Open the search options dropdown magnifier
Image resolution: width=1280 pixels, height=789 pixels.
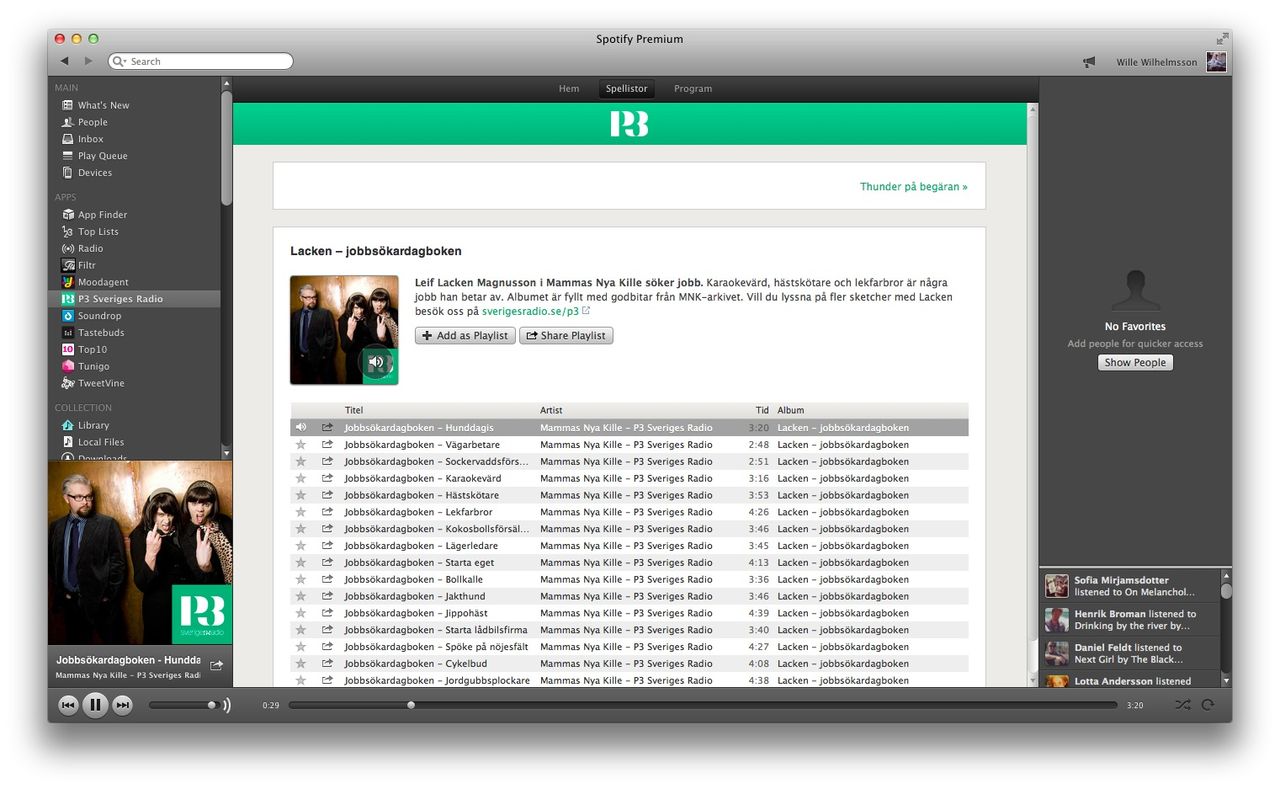120,62
